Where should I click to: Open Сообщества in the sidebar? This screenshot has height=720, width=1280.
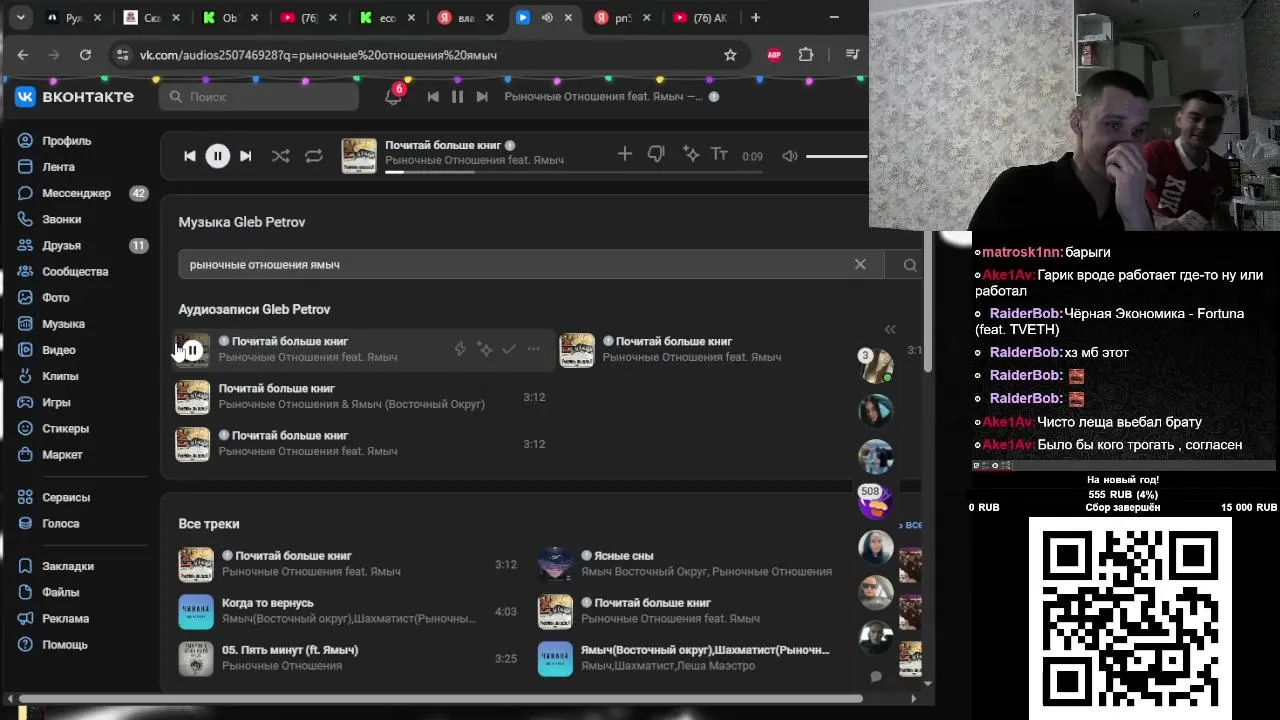(x=75, y=271)
